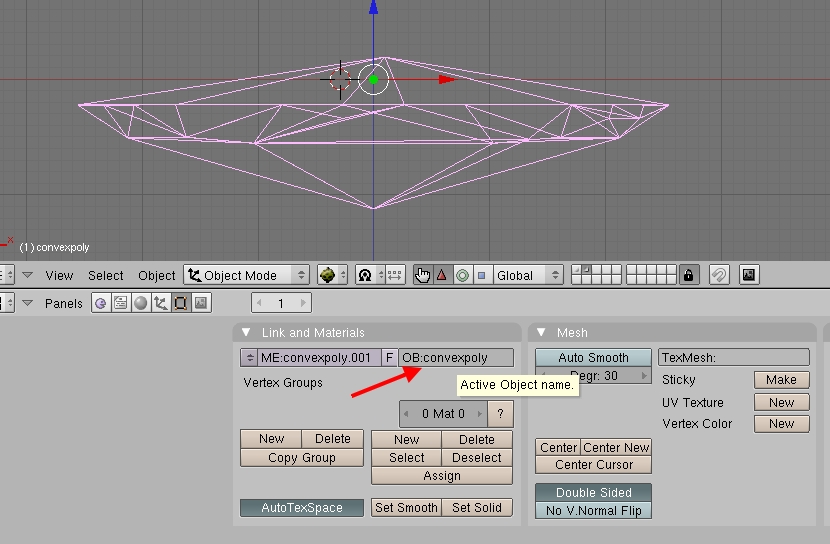Click the Center Cursor button
The height and width of the screenshot is (544, 830).
(x=593, y=465)
